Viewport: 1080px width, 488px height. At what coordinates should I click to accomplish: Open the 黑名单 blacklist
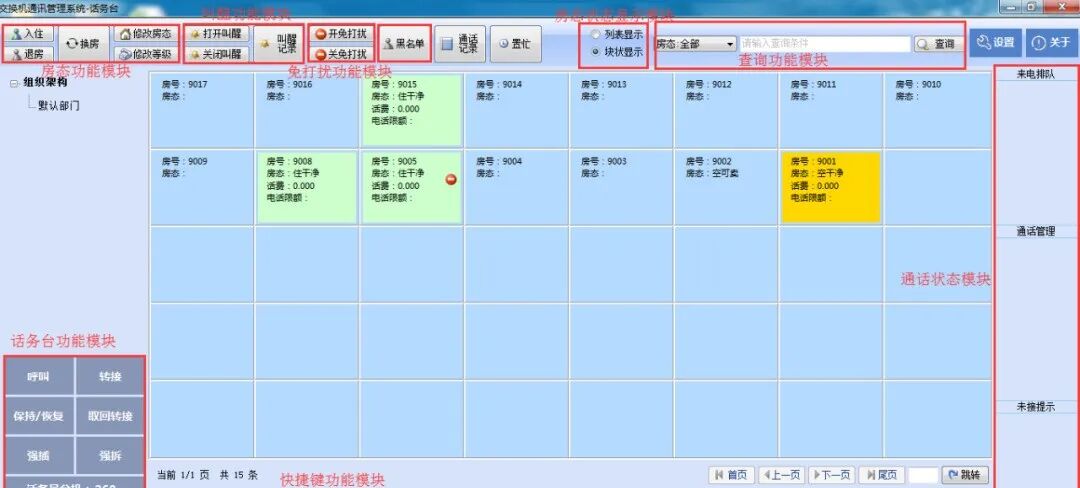pyautogui.click(x=405, y=43)
